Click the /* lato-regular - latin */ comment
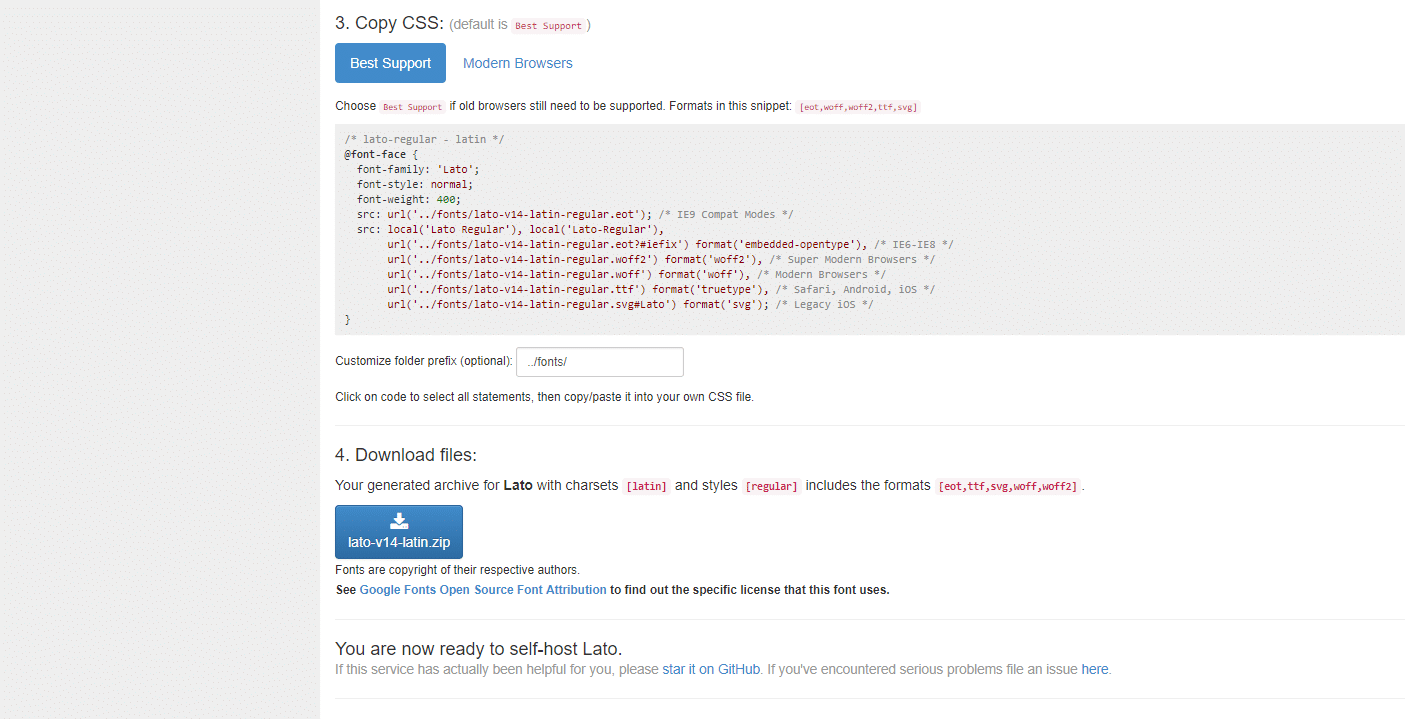 click(424, 140)
